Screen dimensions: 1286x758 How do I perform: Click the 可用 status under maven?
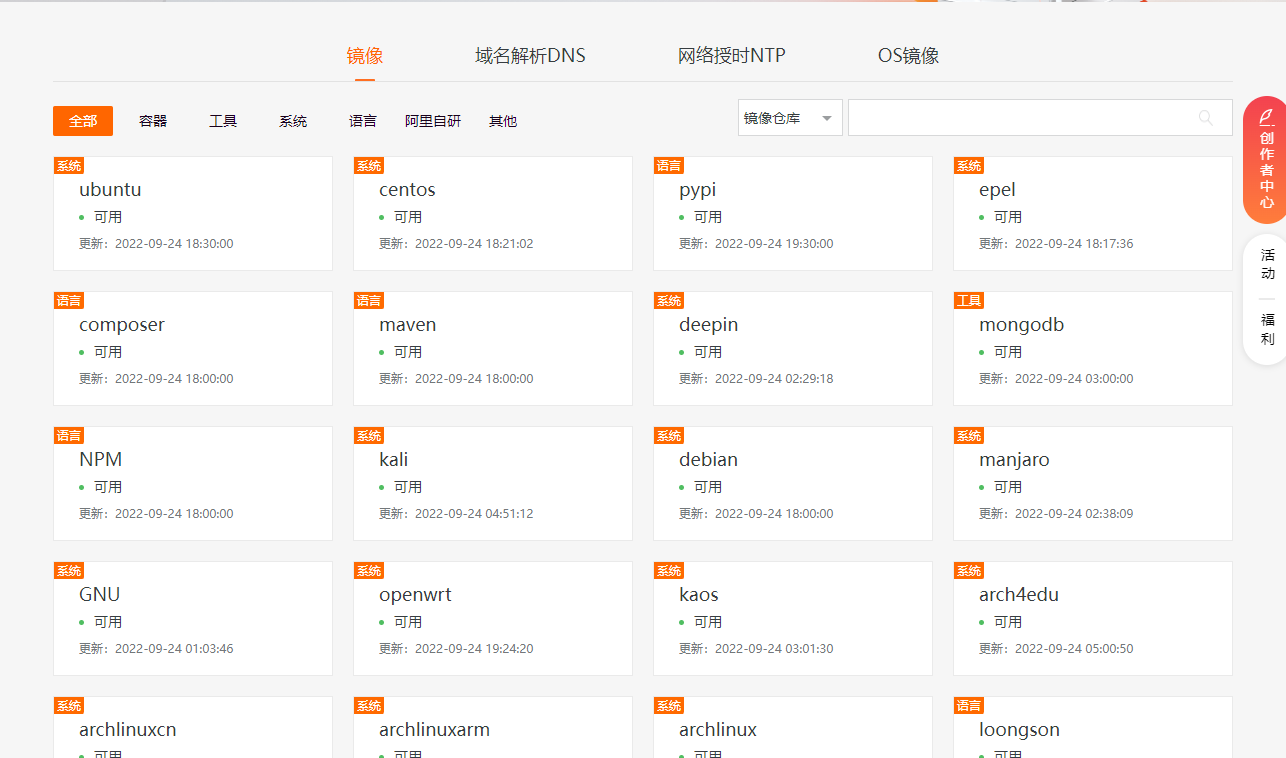click(x=408, y=352)
